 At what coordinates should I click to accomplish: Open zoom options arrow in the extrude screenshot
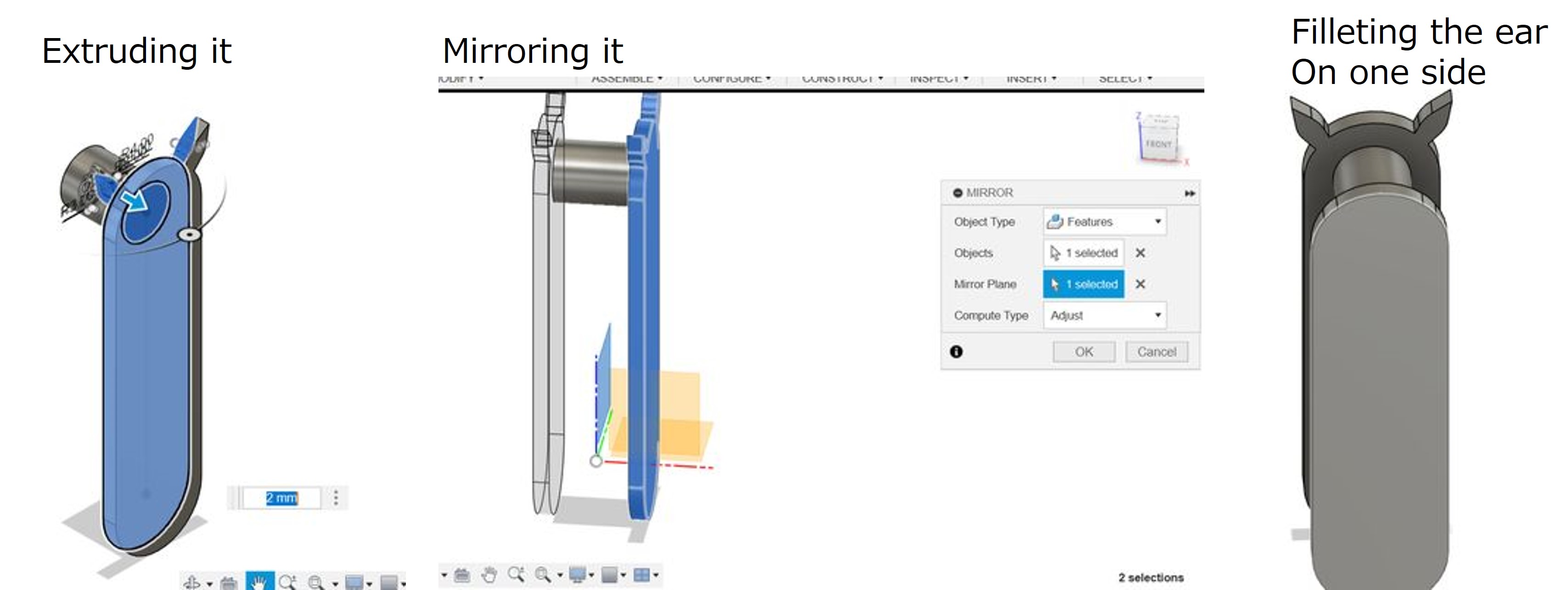335,584
